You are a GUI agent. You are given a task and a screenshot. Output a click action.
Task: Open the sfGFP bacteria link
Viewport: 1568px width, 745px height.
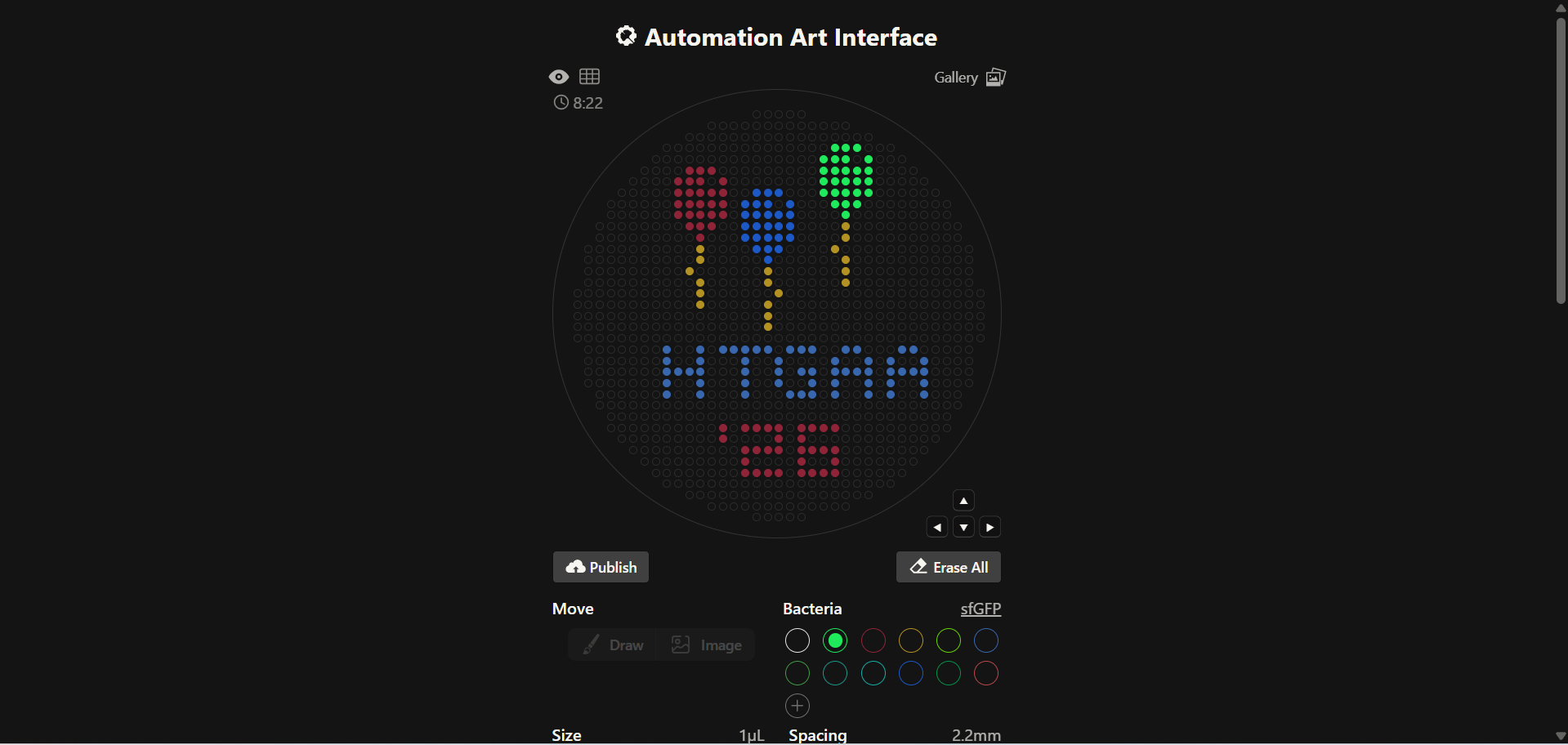981,609
